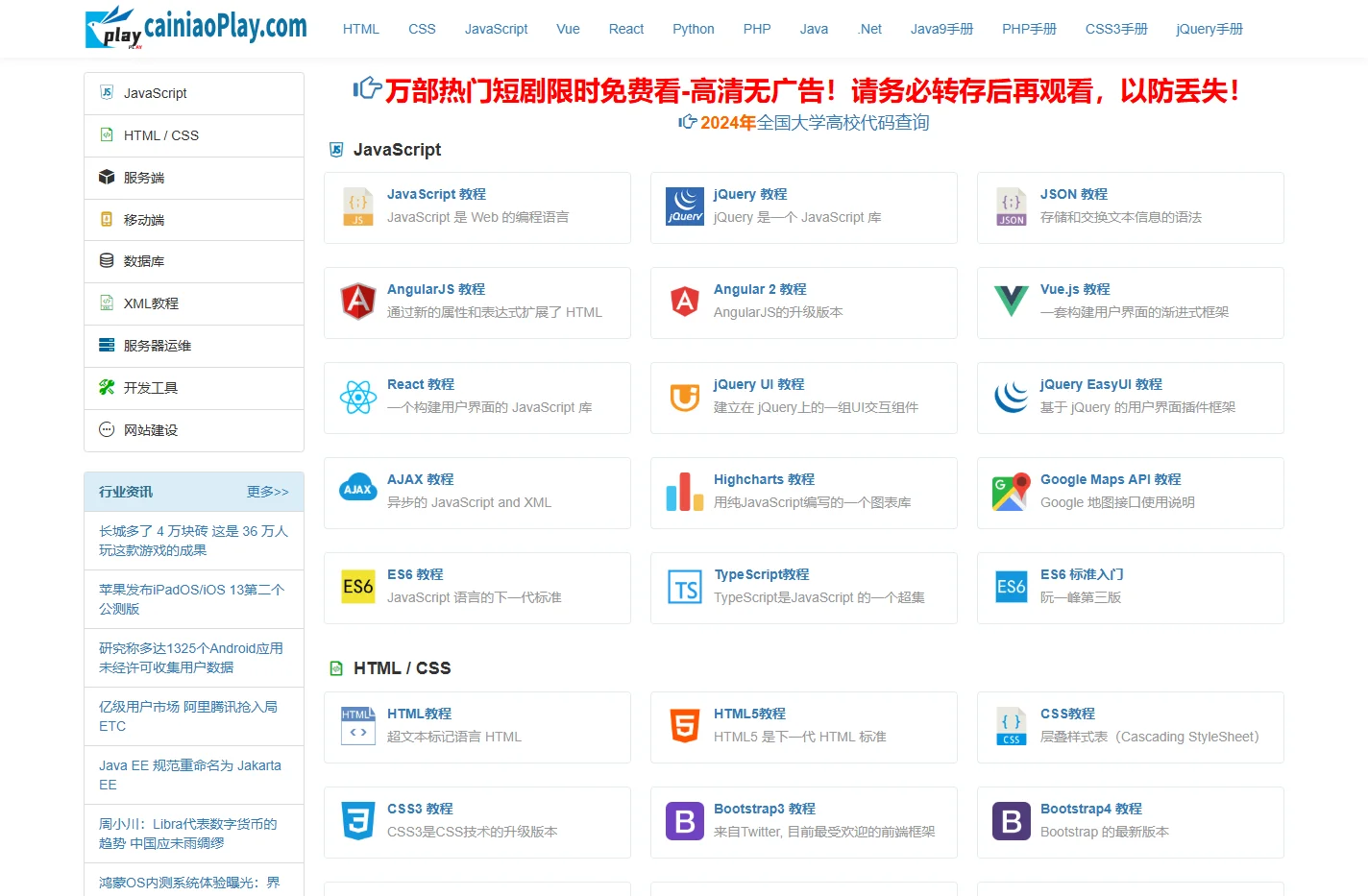Open the Python top navigation item
This screenshot has height=896, width=1368.
(694, 29)
